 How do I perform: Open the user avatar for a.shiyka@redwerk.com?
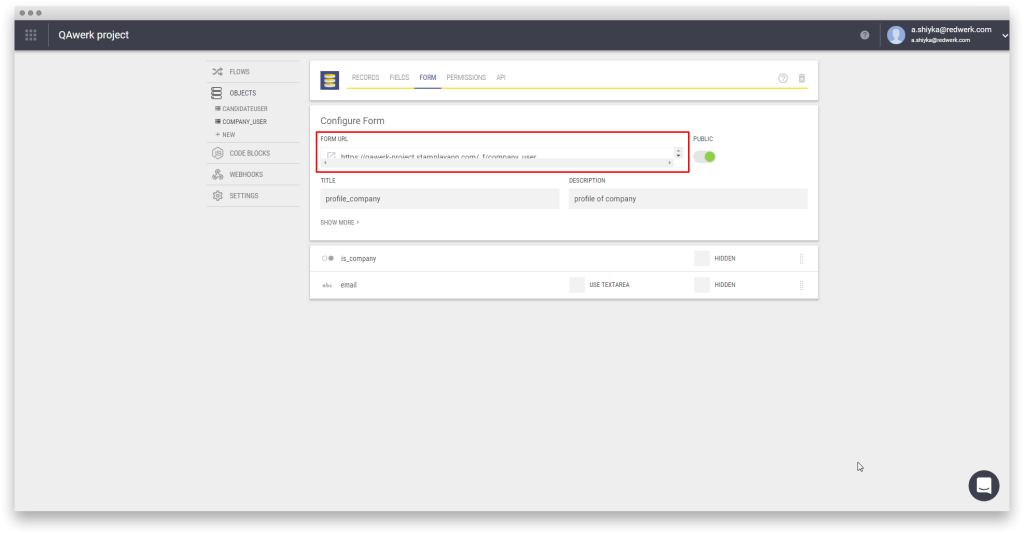pos(896,35)
